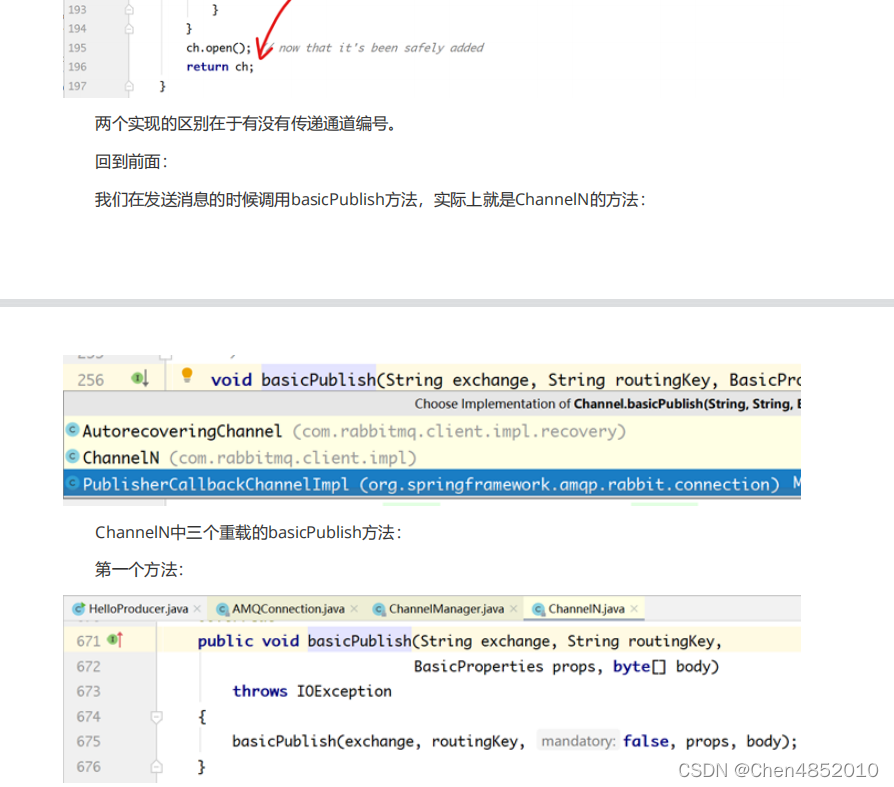The width and height of the screenshot is (894, 787).
Task: Click the override gutter icon on line 671
Action: pyautogui.click(x=115, y=640)
